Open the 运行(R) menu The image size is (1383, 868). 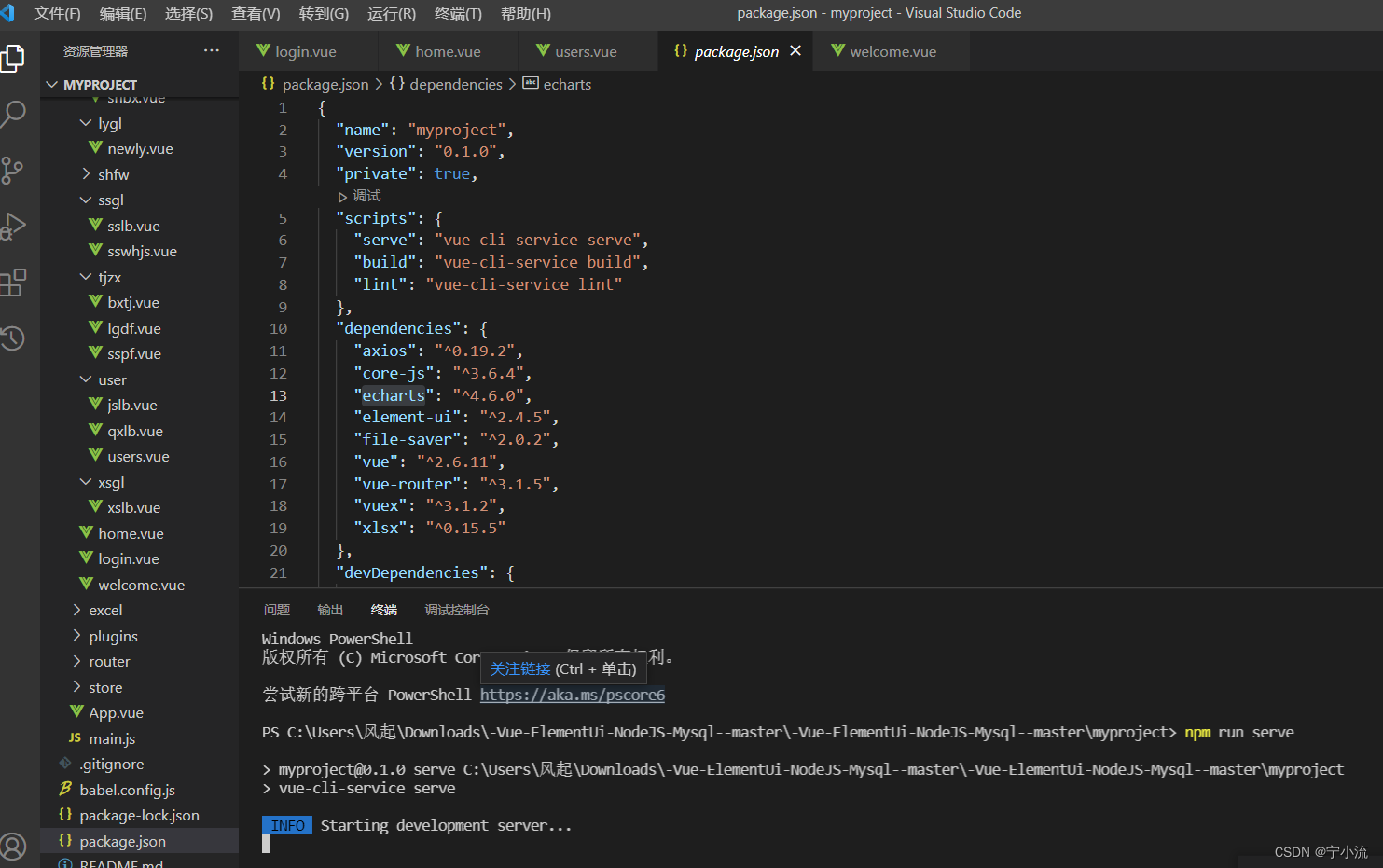[x=392, y=13]
